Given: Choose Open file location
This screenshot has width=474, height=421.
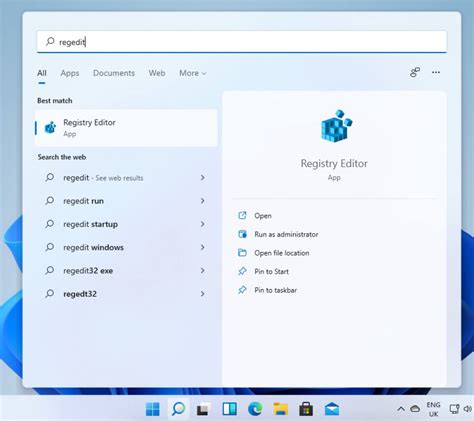Looking at the screenshot, I should (282, 253).
